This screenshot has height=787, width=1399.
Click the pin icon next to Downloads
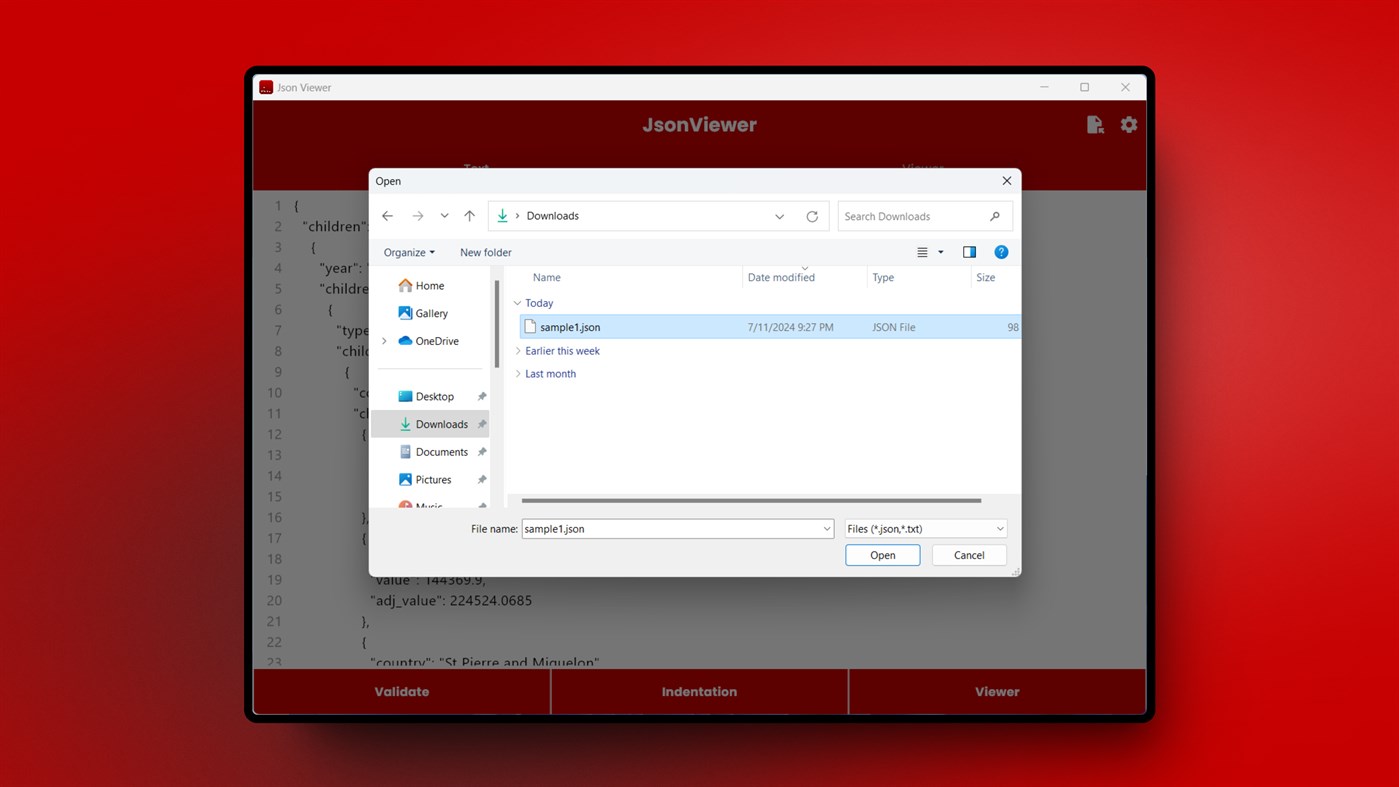[481, 424]
